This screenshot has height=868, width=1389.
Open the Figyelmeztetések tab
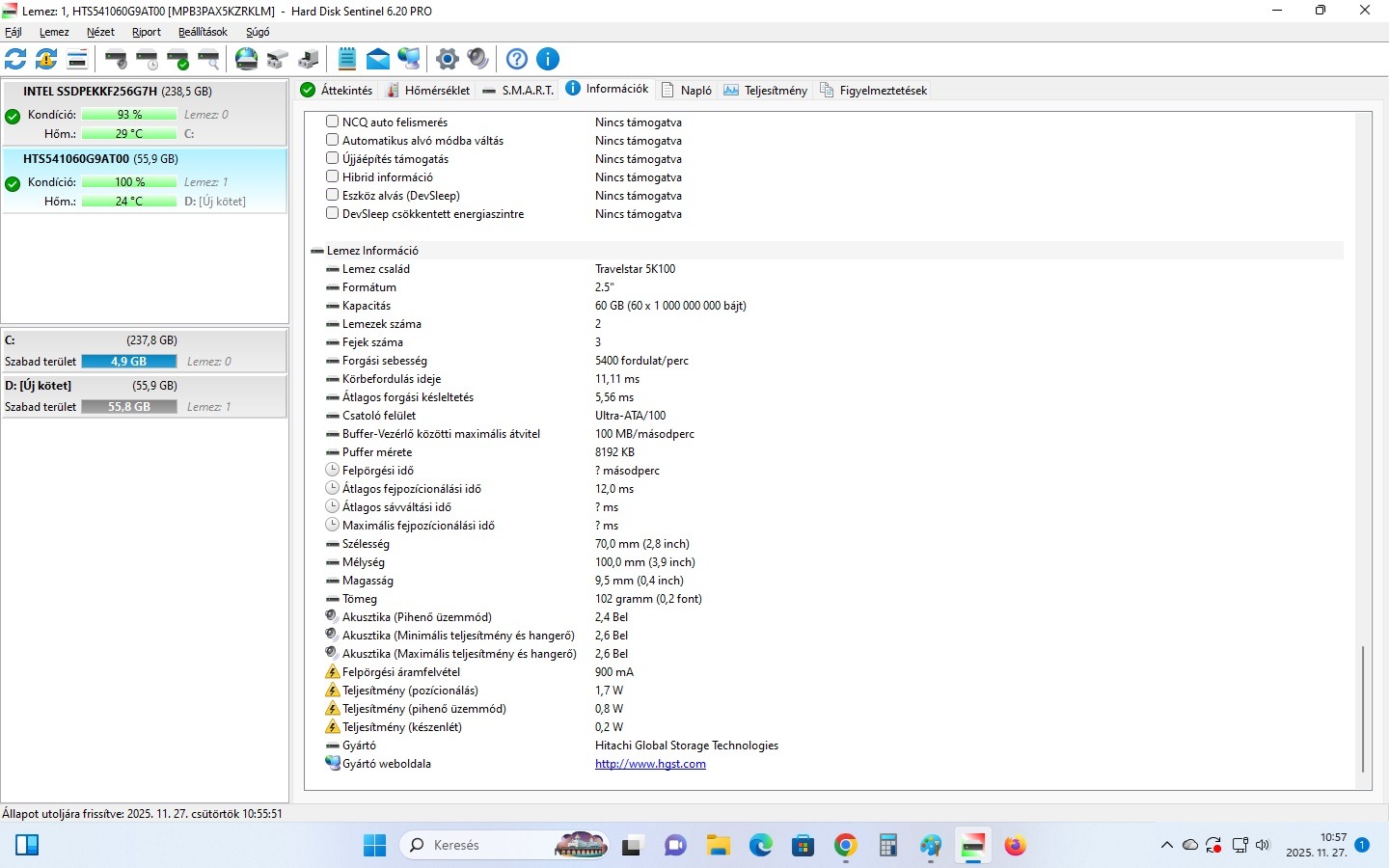874,90
